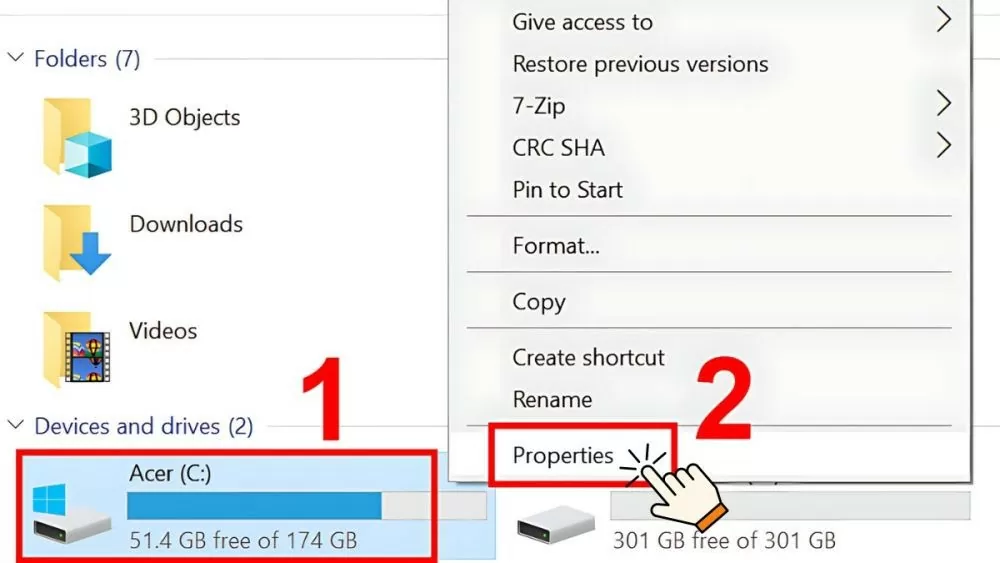The image size is (1000, 563).
Task: Click the Downloads folder label
Action: [x=186, y=224]
